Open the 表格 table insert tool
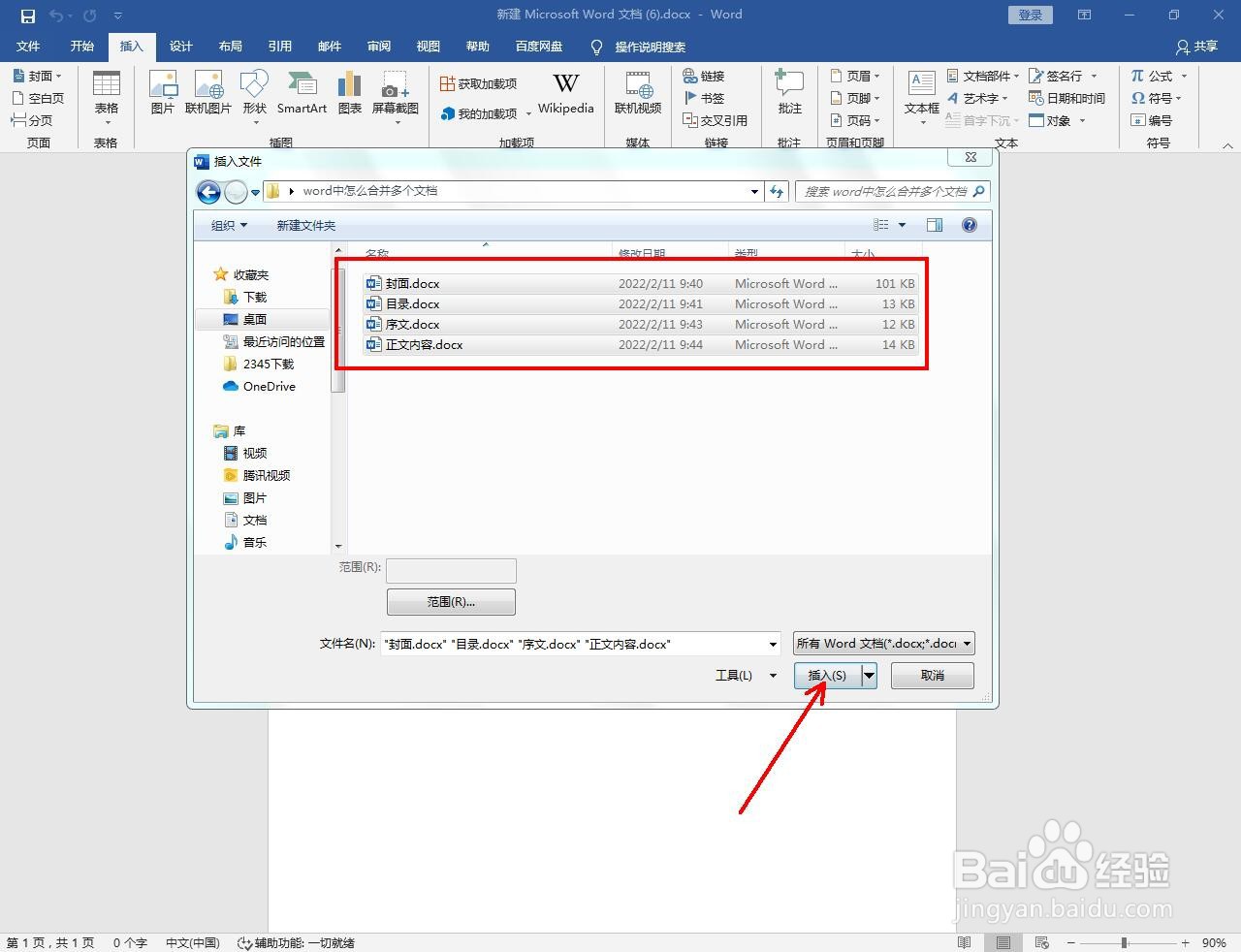 106,98
